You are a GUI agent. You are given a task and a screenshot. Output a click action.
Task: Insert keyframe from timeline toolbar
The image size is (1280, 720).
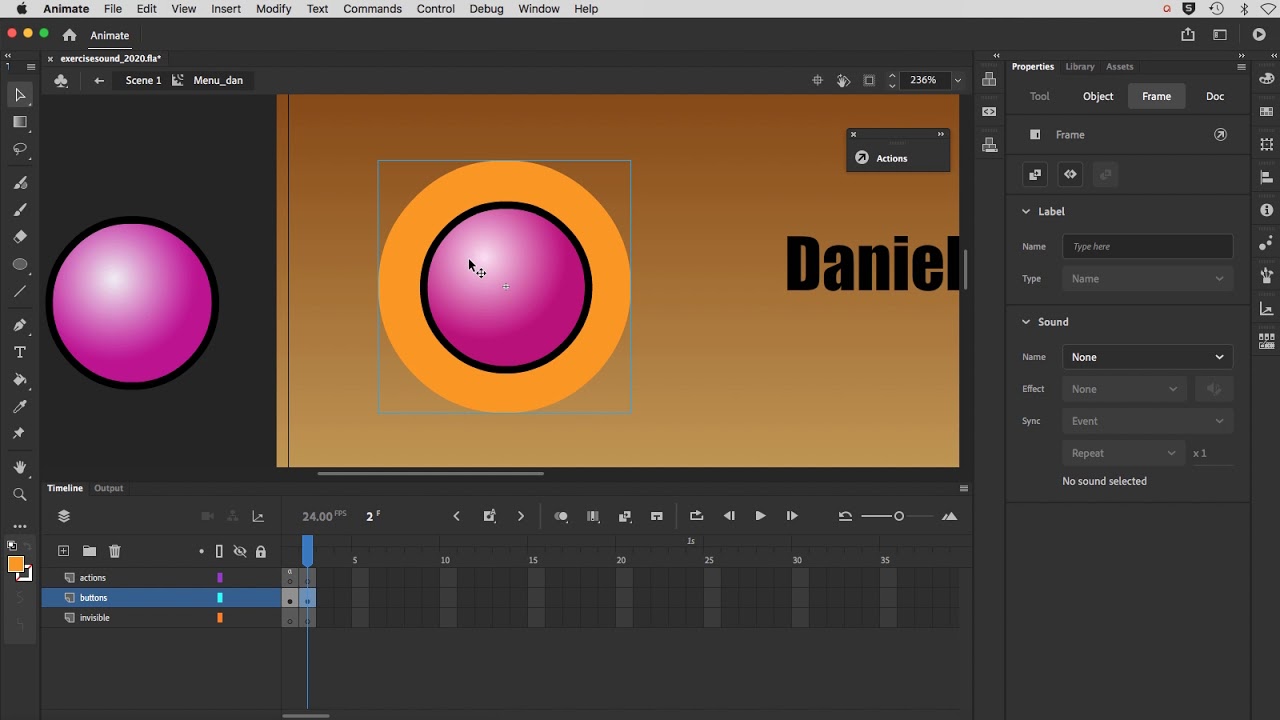click(489, 516)
